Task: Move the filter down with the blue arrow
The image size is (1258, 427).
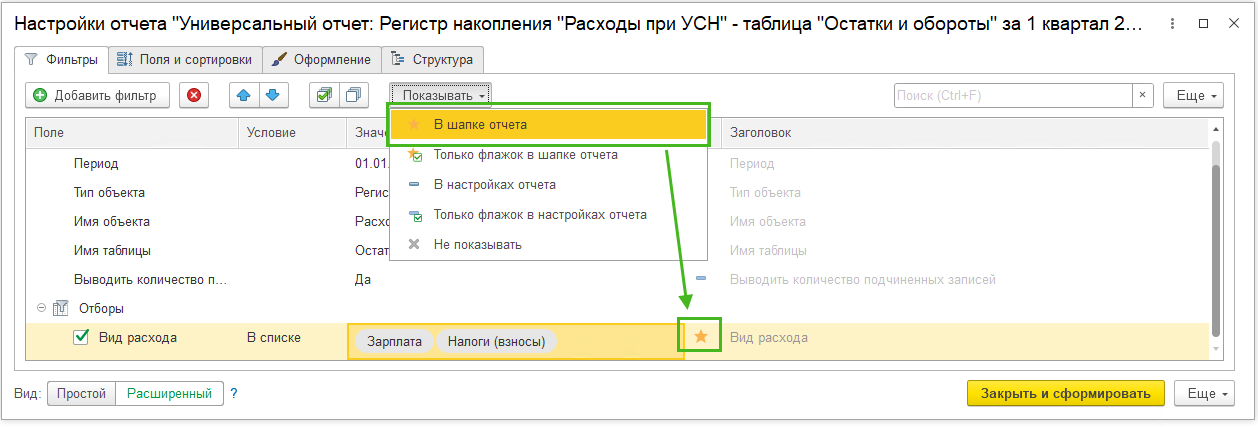Action: 274,95
